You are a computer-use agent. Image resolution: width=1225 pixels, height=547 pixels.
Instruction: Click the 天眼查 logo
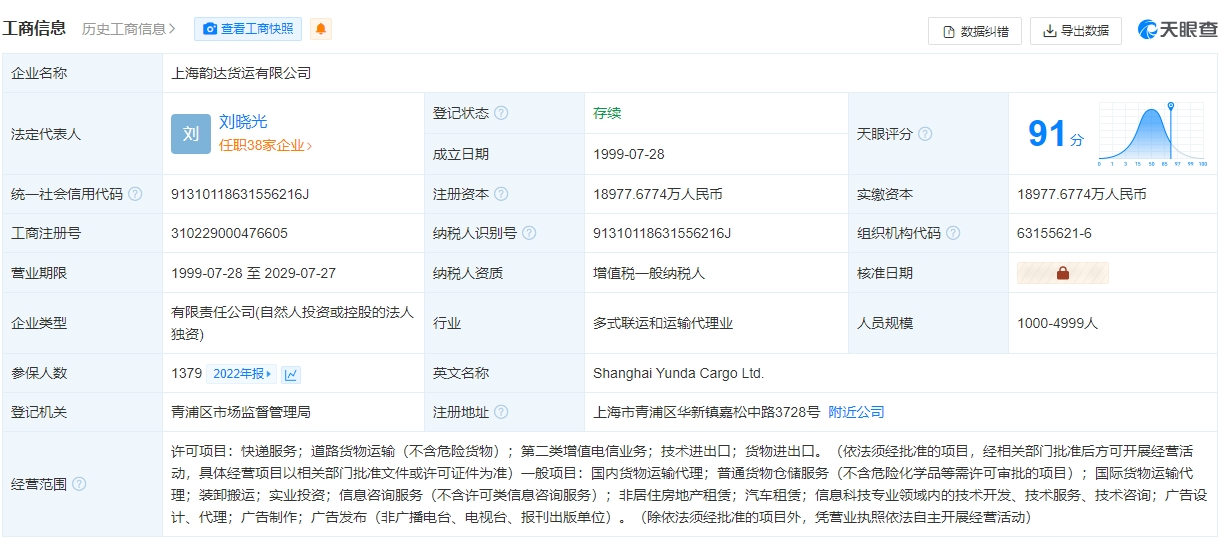[1178, 30]
